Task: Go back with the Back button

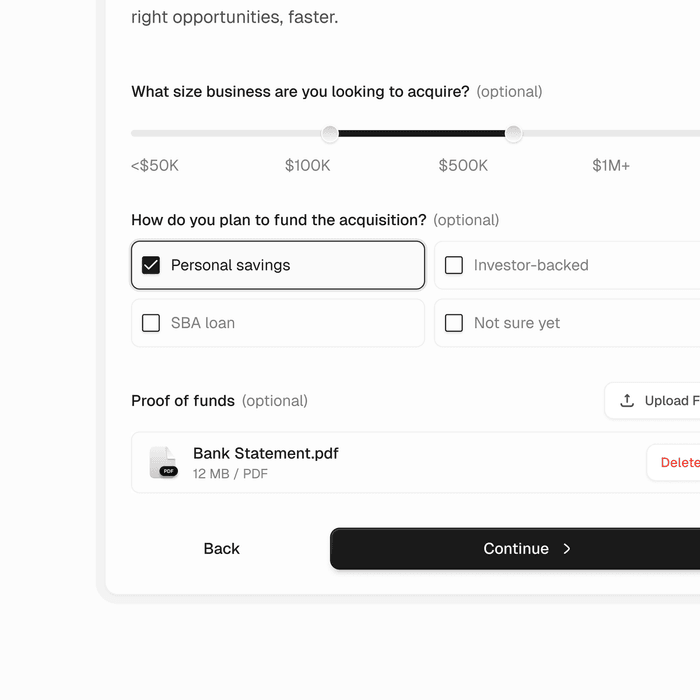Action: [x=221, y=549]
